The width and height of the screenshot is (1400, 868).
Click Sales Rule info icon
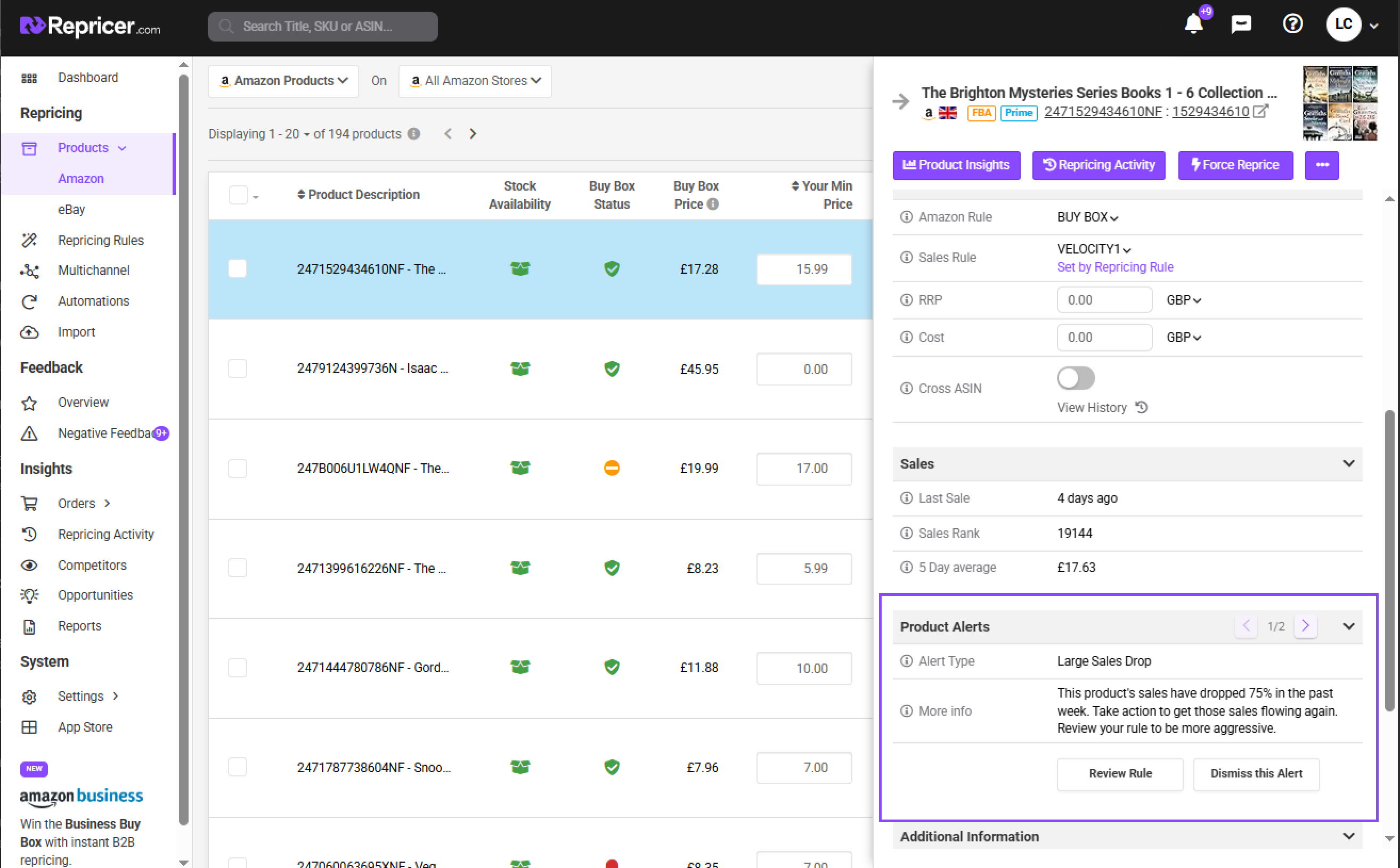906,258
